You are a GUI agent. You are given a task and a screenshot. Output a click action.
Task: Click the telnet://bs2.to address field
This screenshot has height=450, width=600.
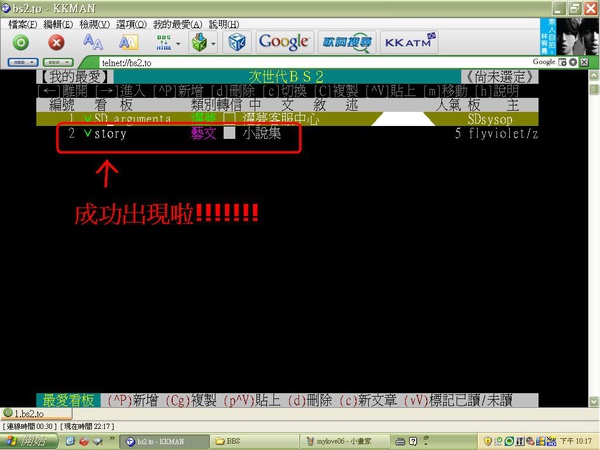314,62
